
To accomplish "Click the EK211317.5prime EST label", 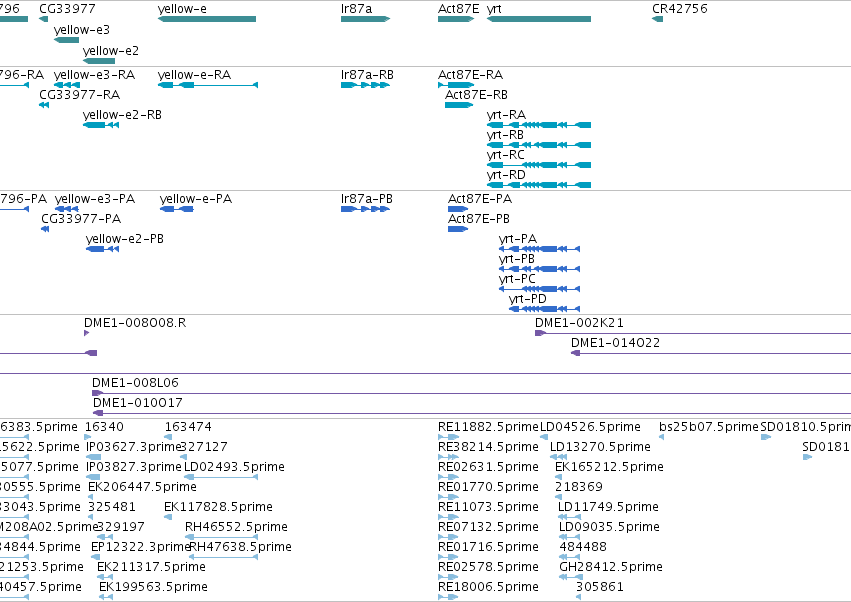I will 151,568.
